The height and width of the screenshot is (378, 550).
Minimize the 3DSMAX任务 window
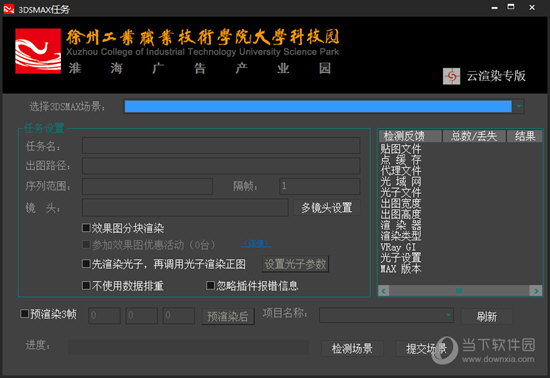tap(495, 8)
